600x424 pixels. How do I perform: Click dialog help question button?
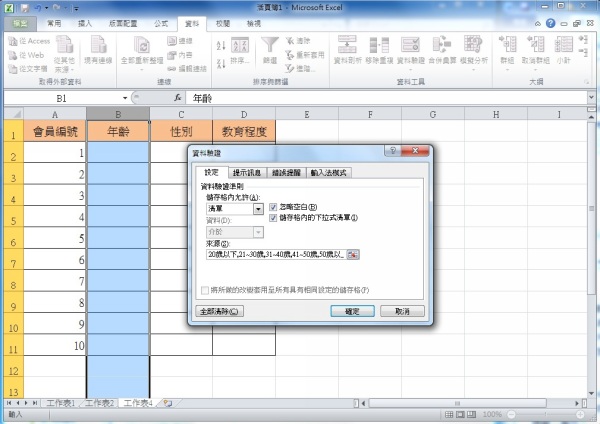tap(393, 151)
